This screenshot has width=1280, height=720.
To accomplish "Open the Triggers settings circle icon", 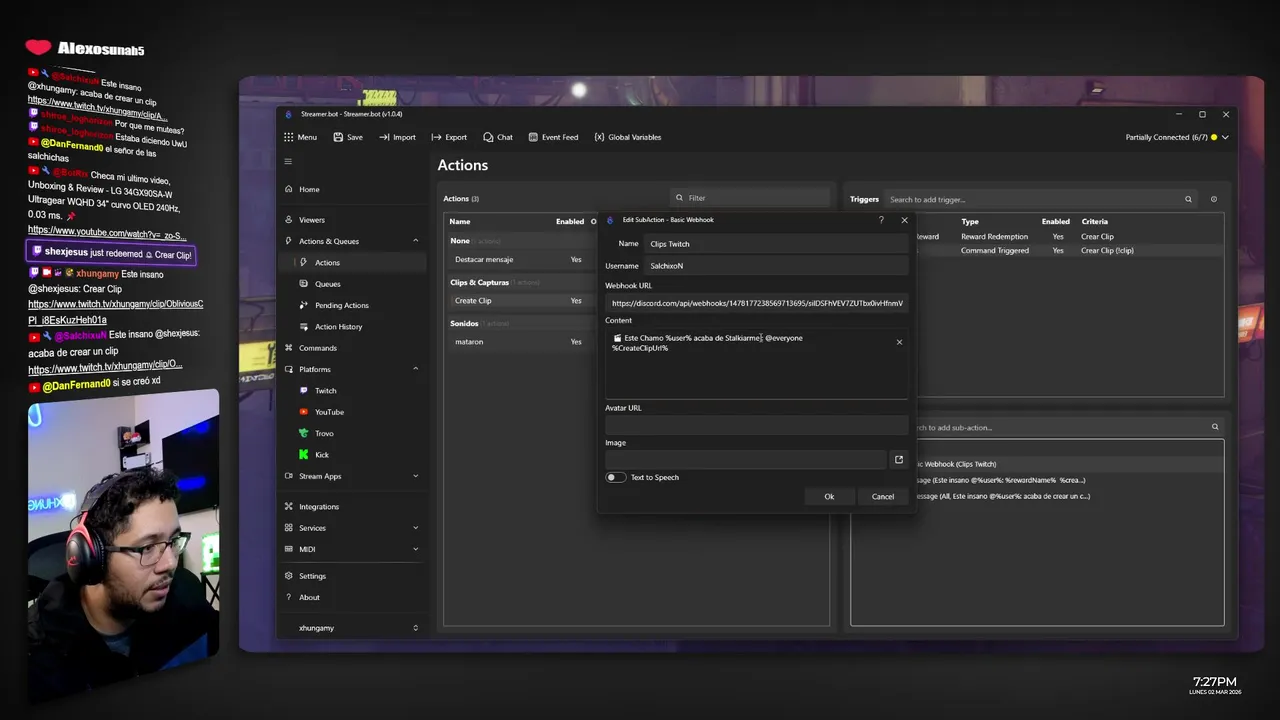I will tap(1214, 199).
